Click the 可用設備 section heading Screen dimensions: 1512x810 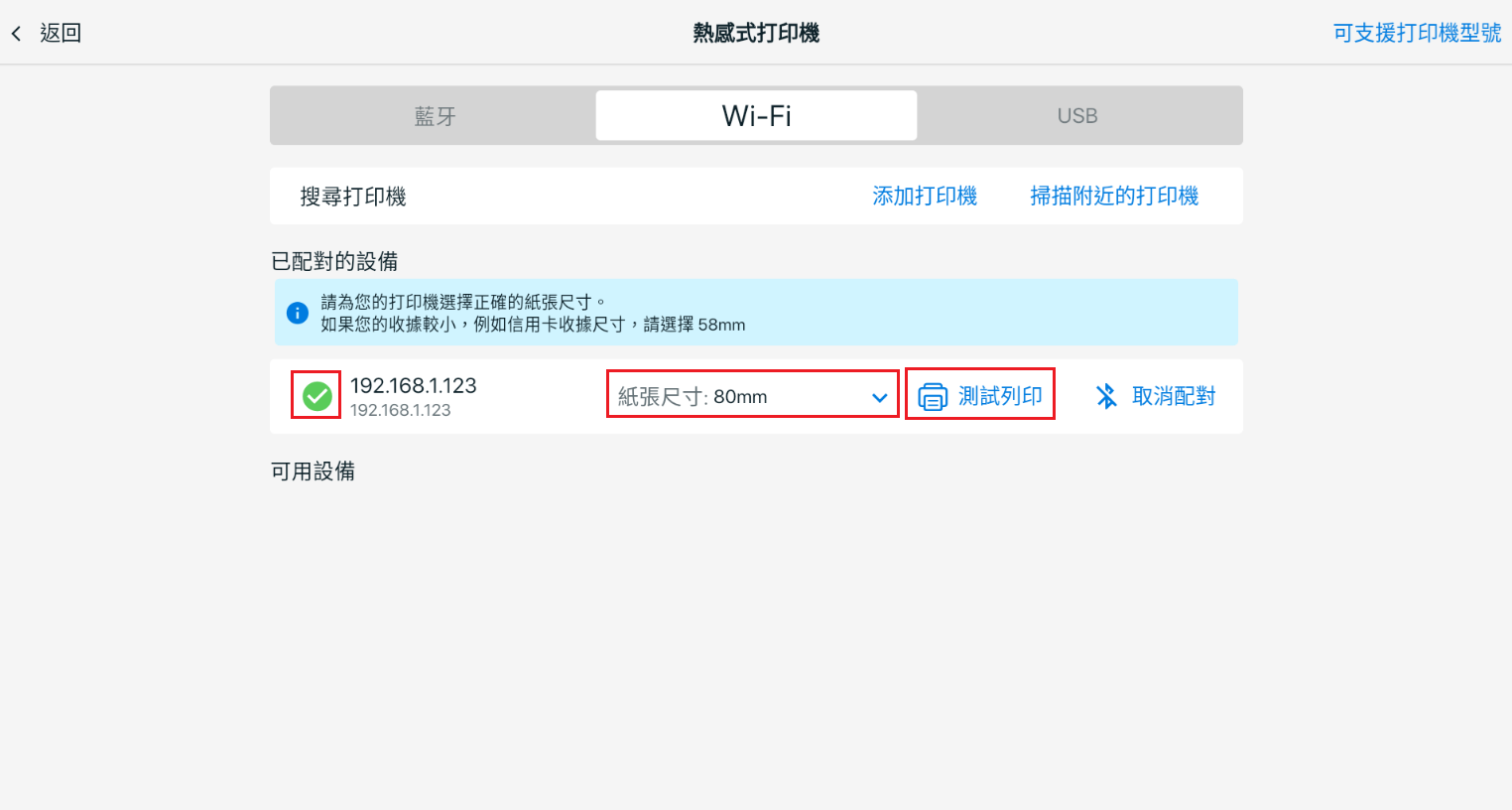[x=313, y=472]
